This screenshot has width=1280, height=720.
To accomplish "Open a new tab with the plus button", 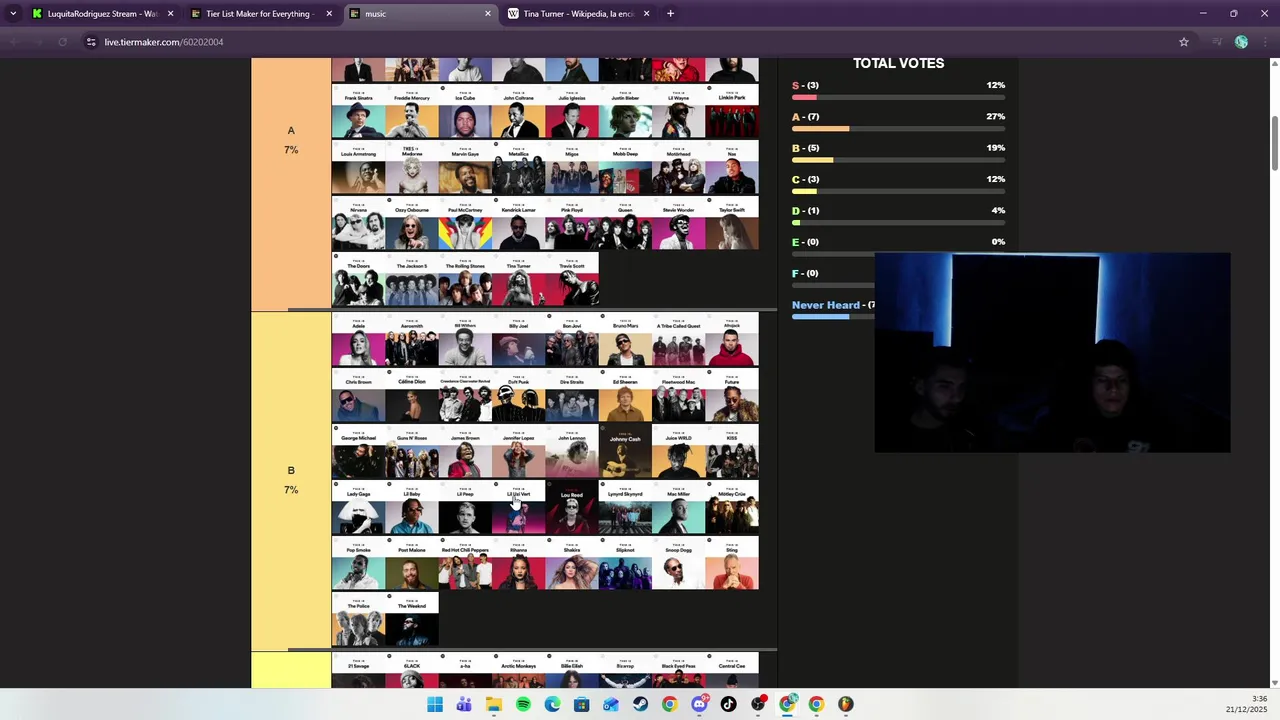I will (x=670, y=14).
